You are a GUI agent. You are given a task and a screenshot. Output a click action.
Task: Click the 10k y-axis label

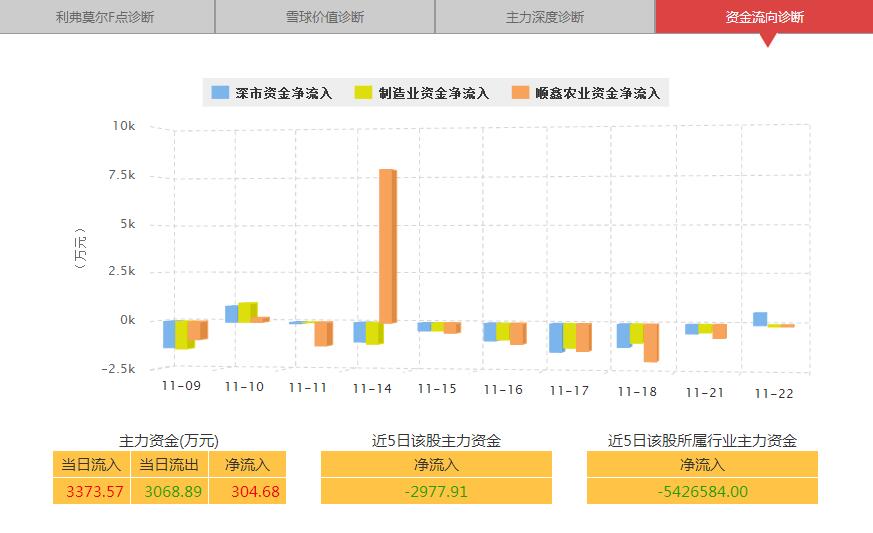(x=124, y=126)
